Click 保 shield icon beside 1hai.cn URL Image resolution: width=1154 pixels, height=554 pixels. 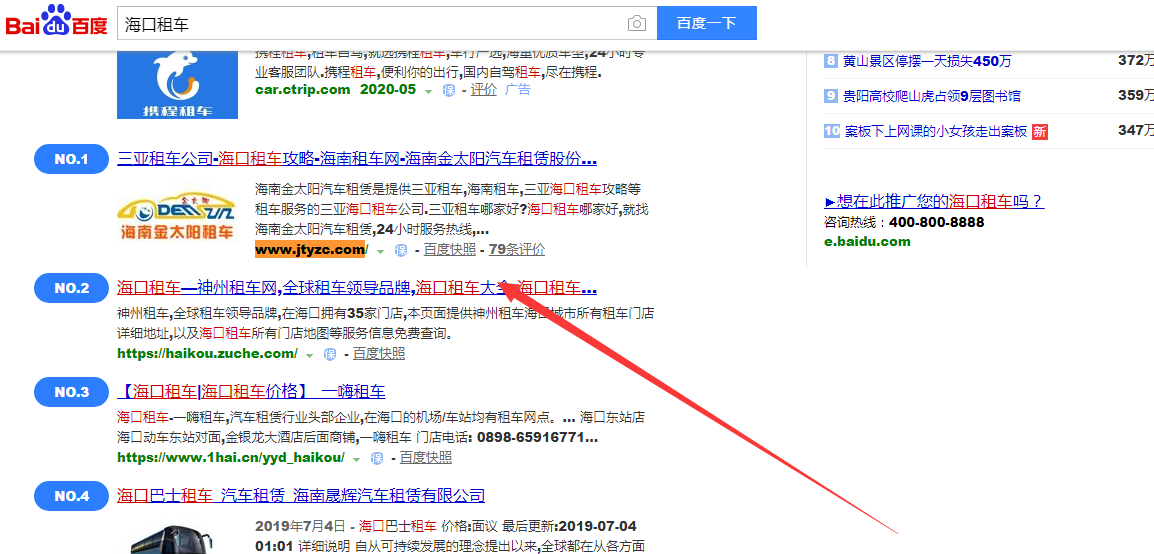378,458
